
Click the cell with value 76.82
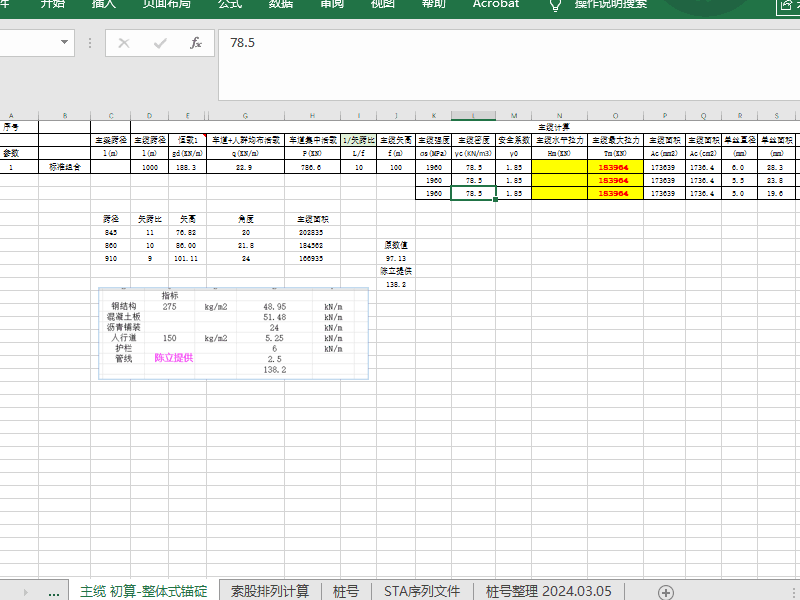pyautogui.click(x=187, y=232)
